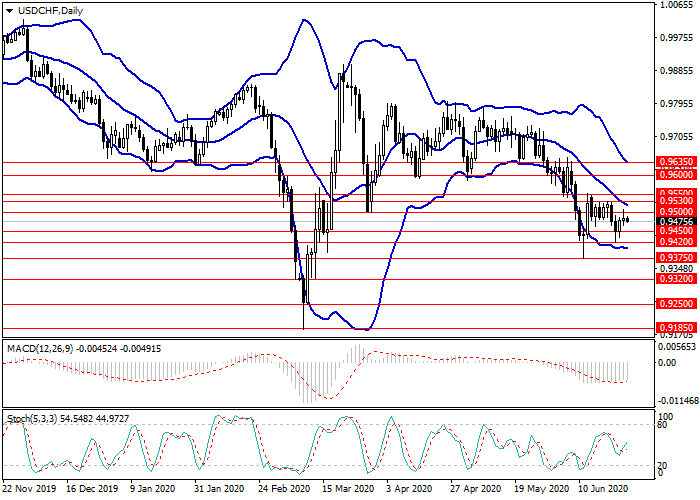This screenshot has height=500, width=700.
Task: Click the MACD(12,26,9) indicator label
Action: 40,348
